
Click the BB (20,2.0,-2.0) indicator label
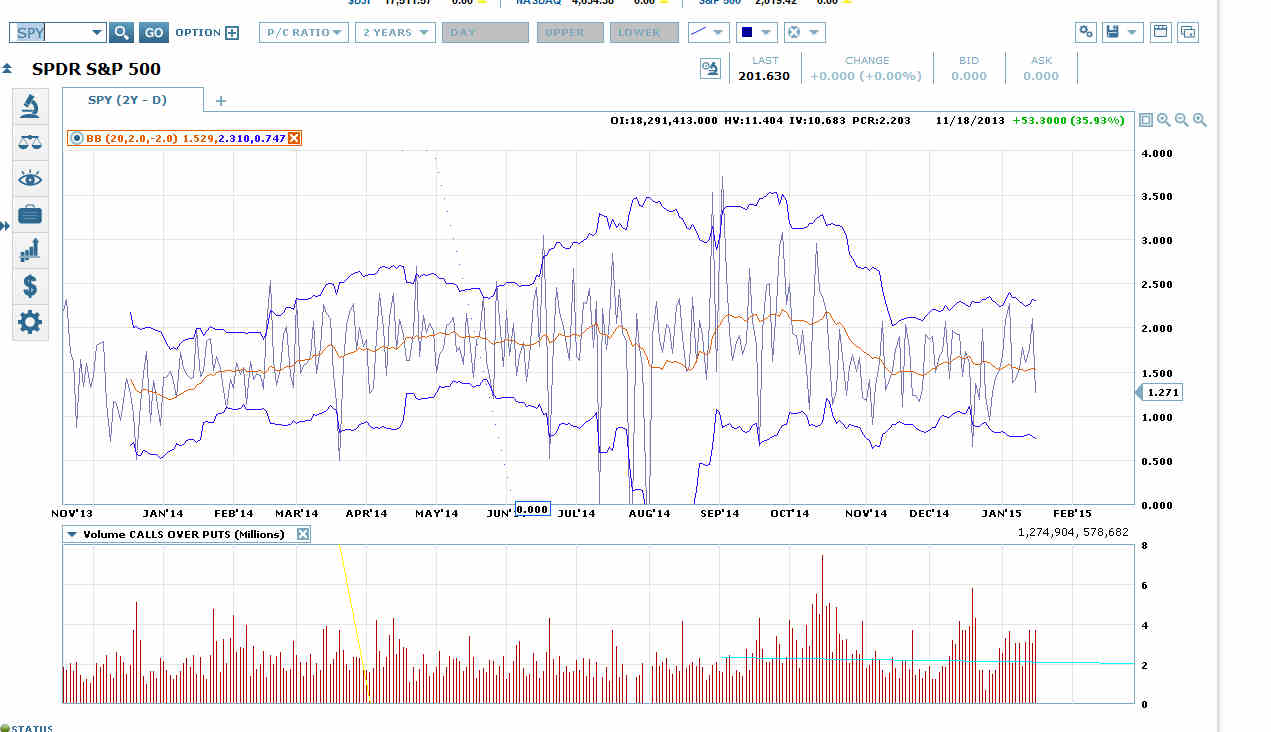[132, 138]
